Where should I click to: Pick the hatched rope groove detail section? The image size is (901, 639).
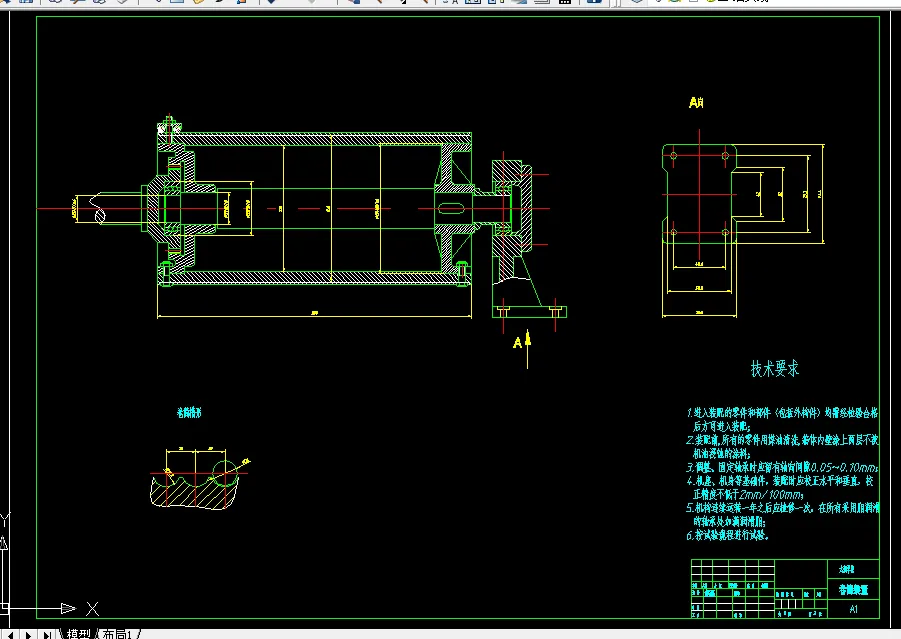point(194,492)
